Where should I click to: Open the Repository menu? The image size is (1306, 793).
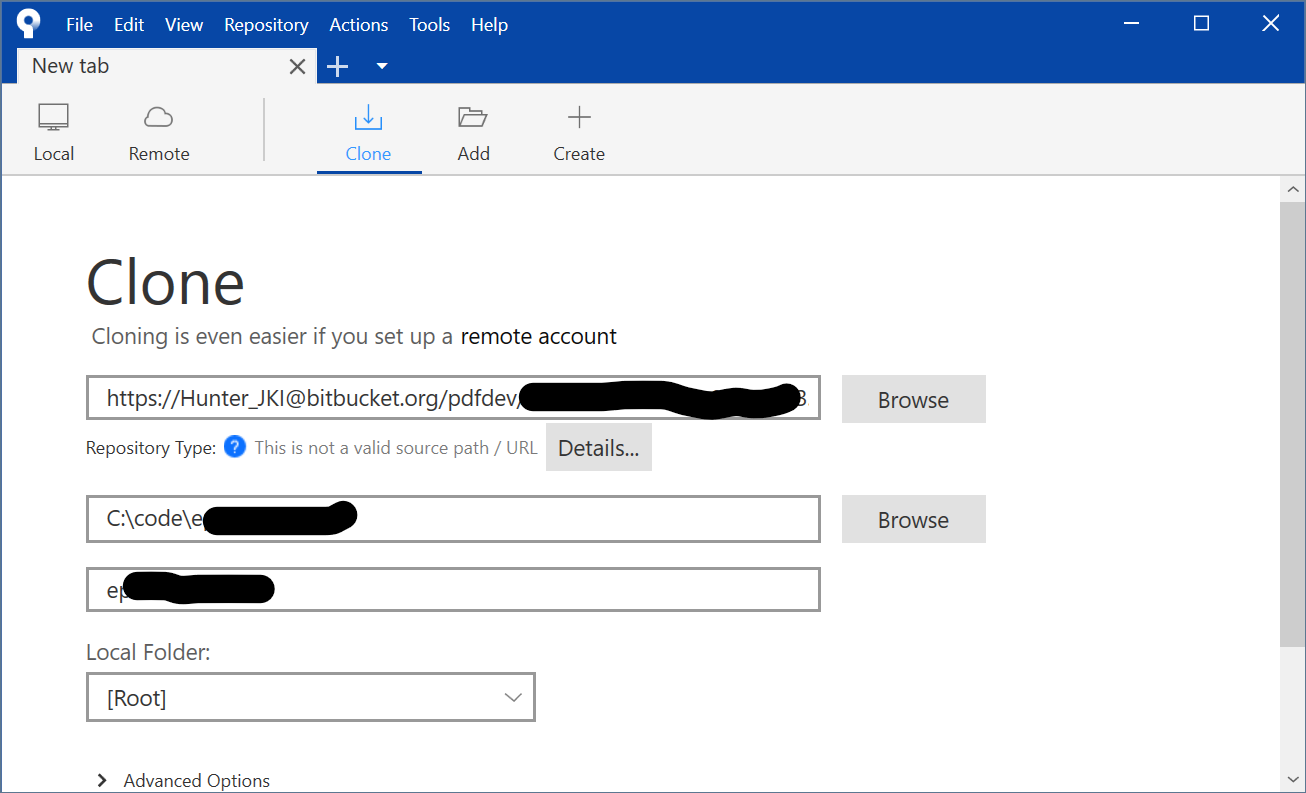point(266,25)
